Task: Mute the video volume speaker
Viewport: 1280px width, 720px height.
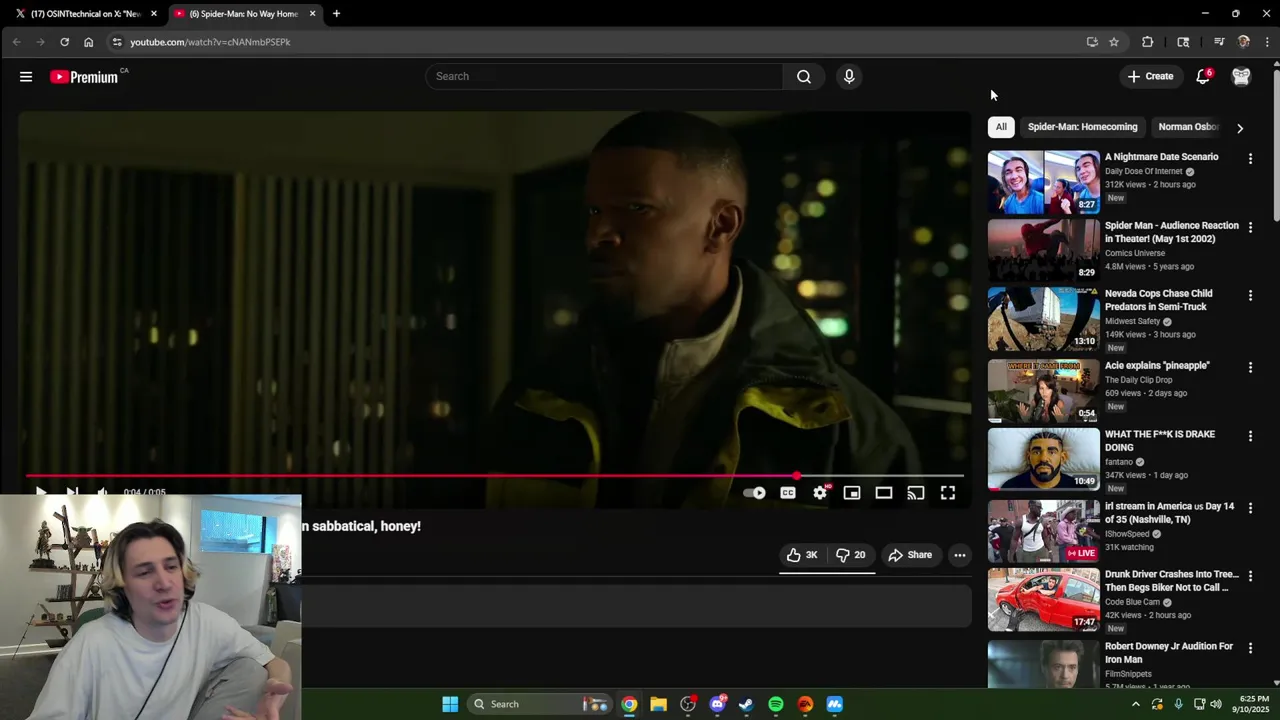Action: (102, 492)
